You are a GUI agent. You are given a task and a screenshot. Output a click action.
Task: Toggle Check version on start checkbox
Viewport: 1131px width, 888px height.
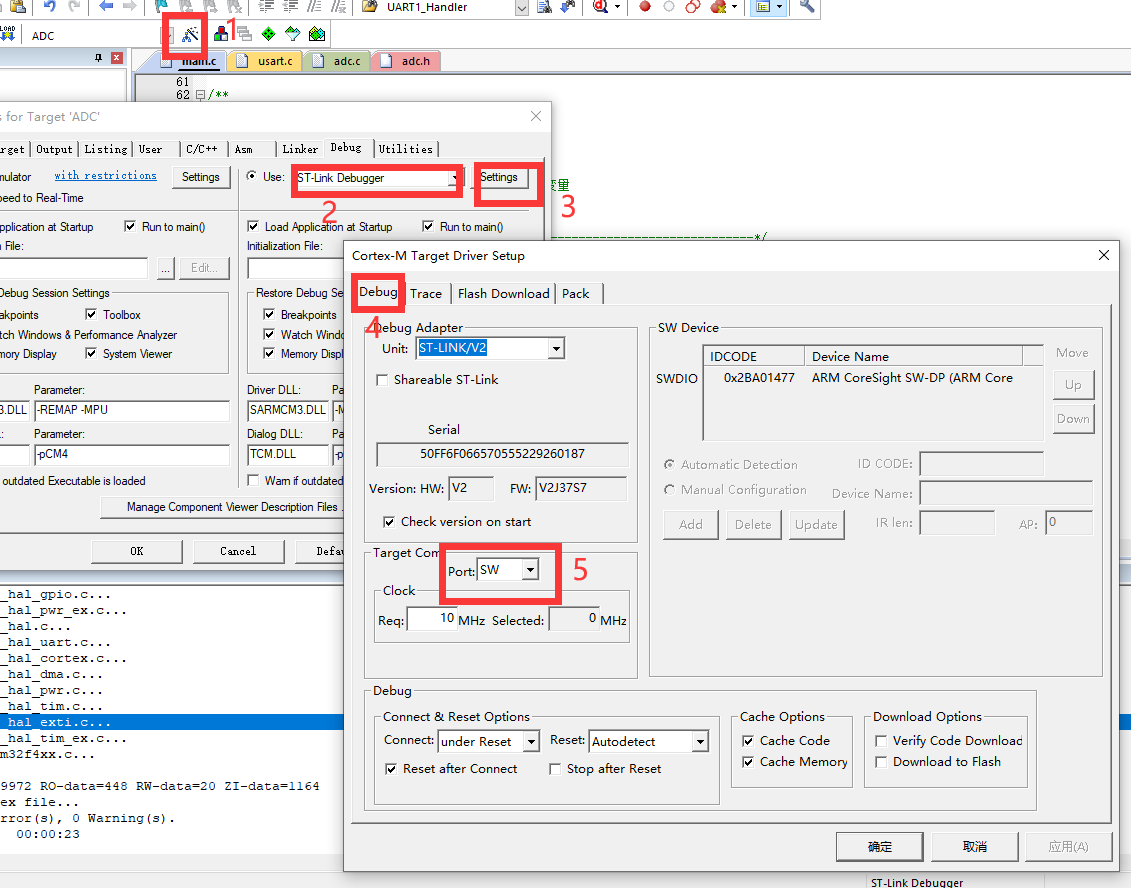click(389, 522)
